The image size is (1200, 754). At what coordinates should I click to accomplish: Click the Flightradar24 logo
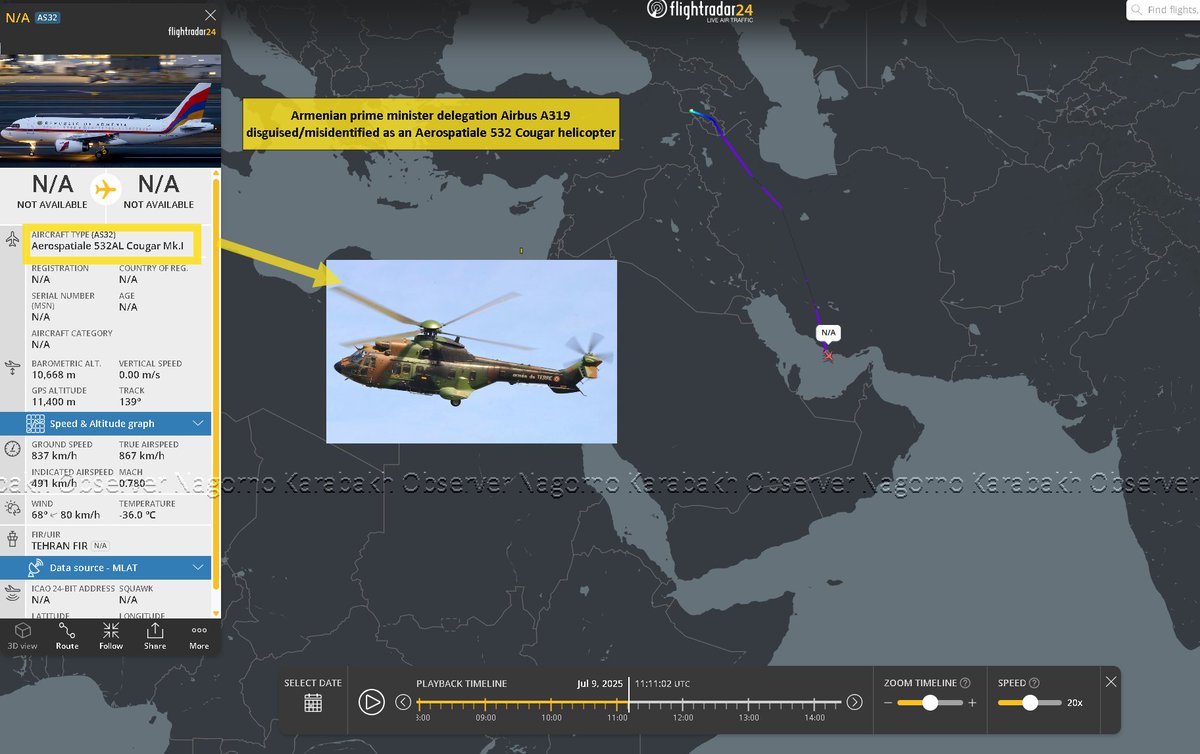(700, 11)
